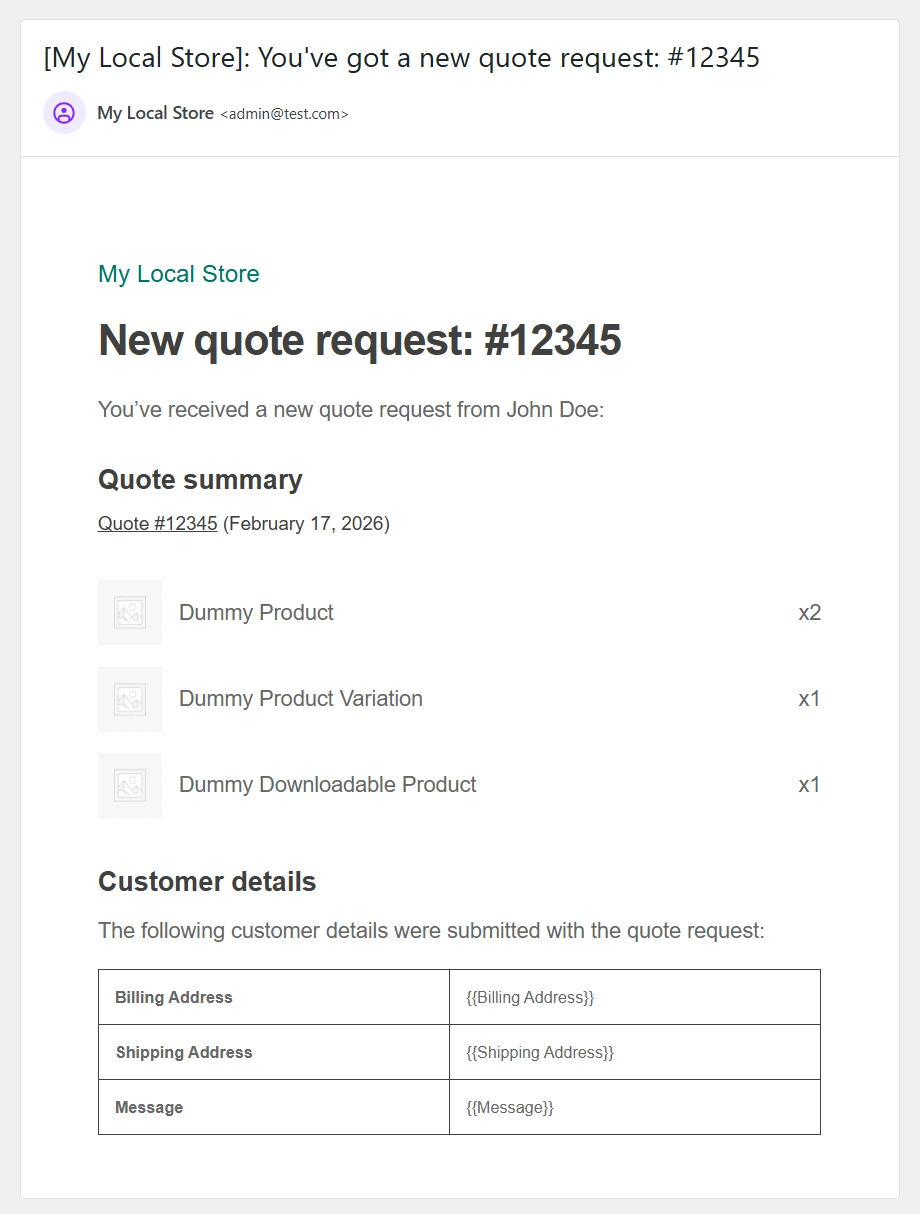
Task: Click the {{Billing Address}} placeholder value
Action: 530,997
